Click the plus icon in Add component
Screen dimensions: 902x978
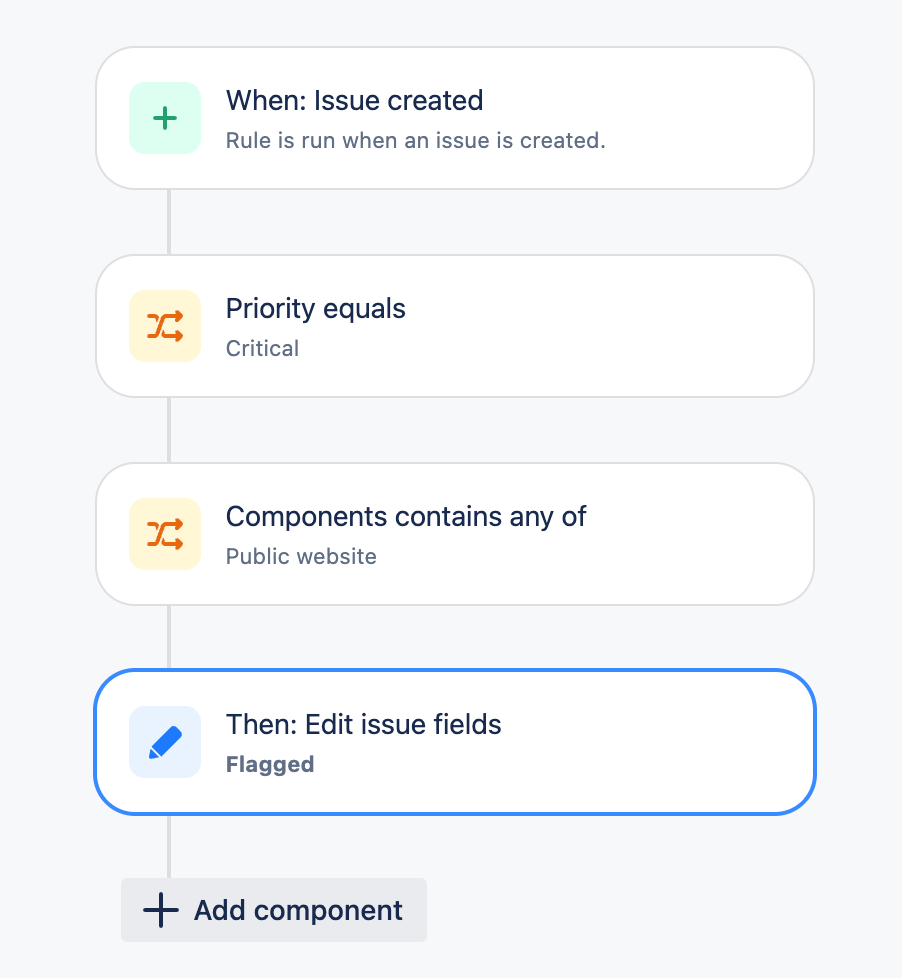coord(161,910)
